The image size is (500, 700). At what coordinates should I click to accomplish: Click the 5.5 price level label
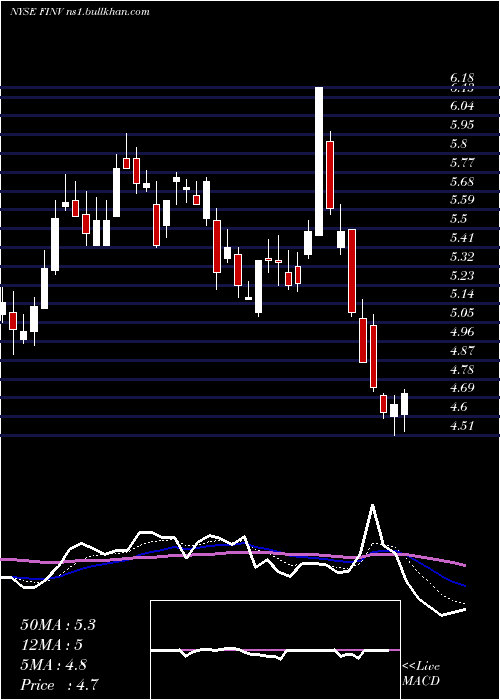pyautogui.click(x=458, y=219)
